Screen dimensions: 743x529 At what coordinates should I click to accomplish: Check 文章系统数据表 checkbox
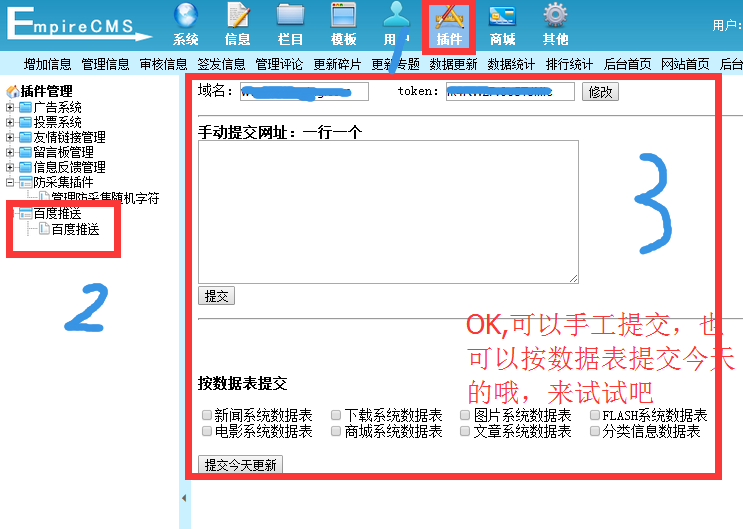[x=465, y=431]
